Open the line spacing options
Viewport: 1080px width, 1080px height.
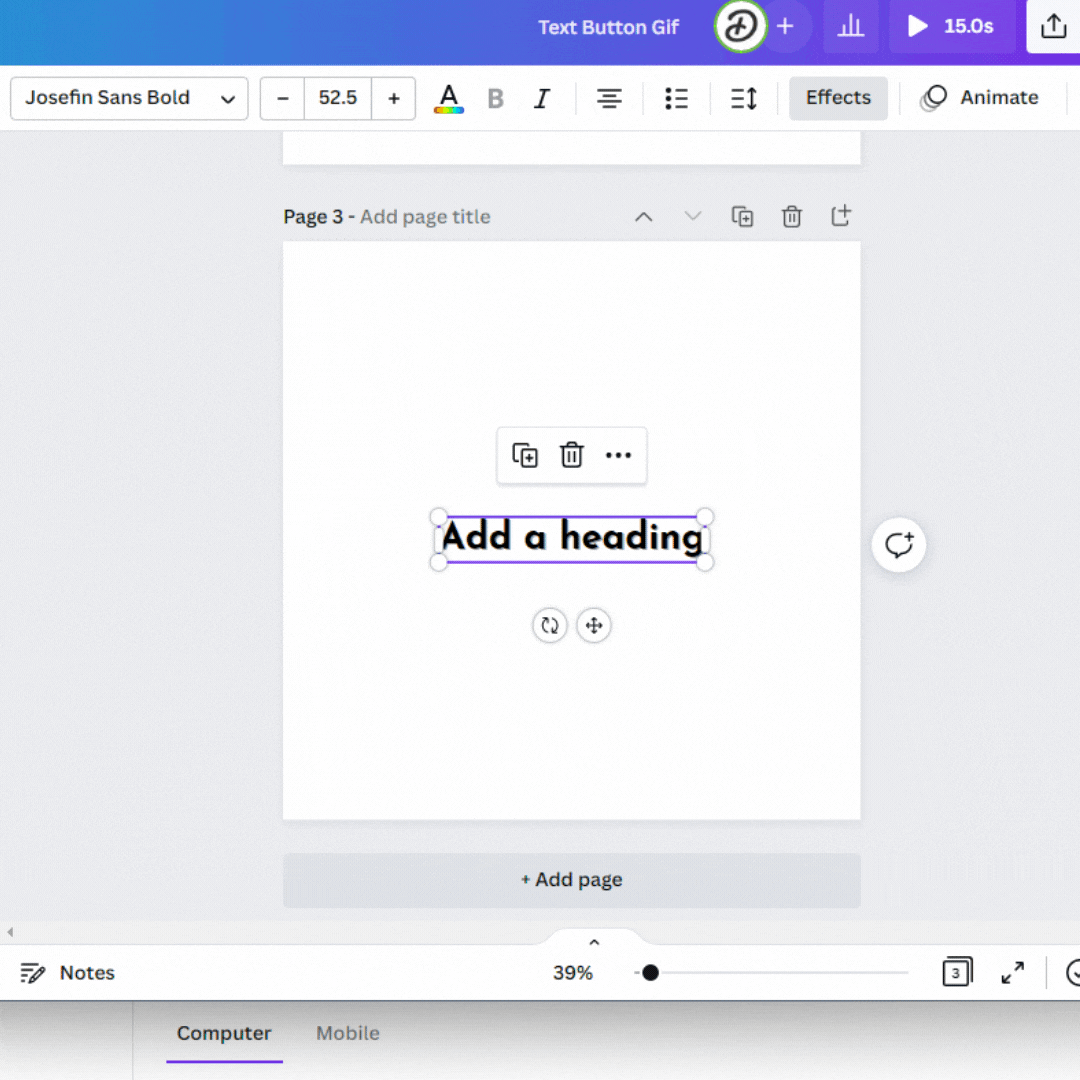click(744, 98)
